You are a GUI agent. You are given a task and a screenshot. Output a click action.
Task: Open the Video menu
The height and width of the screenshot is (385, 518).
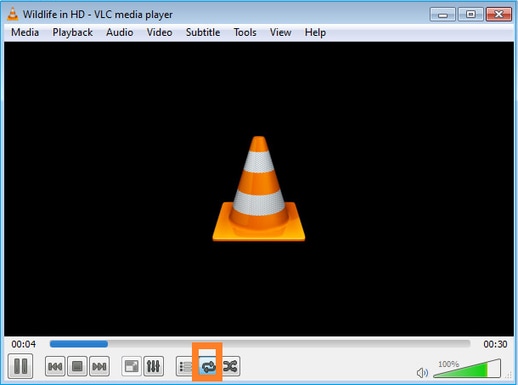pos(159,32)
